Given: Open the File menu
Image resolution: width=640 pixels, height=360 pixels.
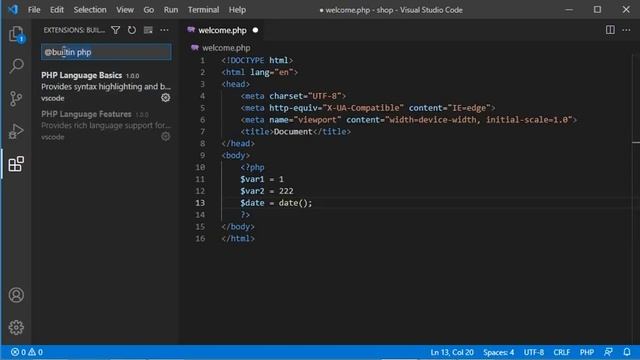Looking at the screenshot, I should (x=34, y=9).
